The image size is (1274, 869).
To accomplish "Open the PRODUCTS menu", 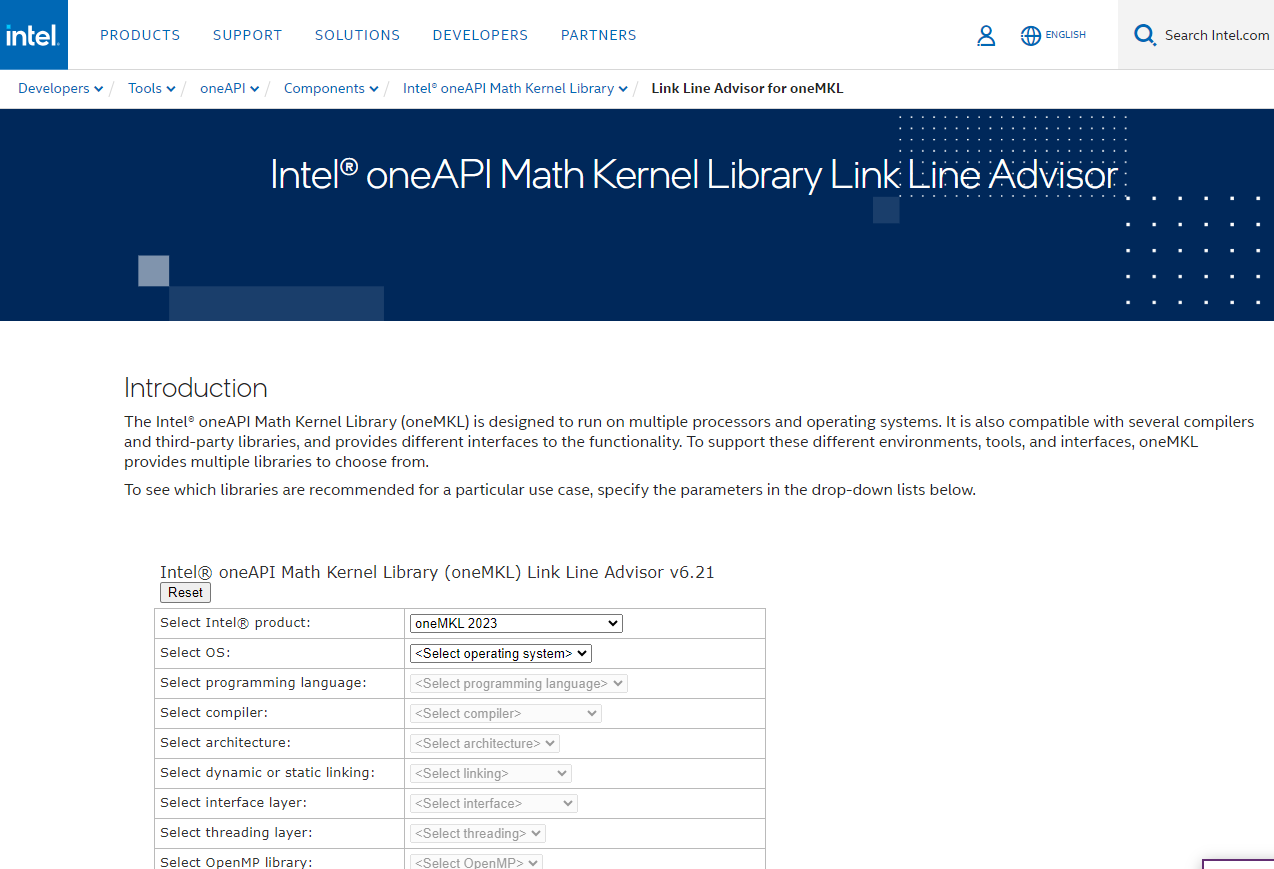I will click(x=140, y=35).
